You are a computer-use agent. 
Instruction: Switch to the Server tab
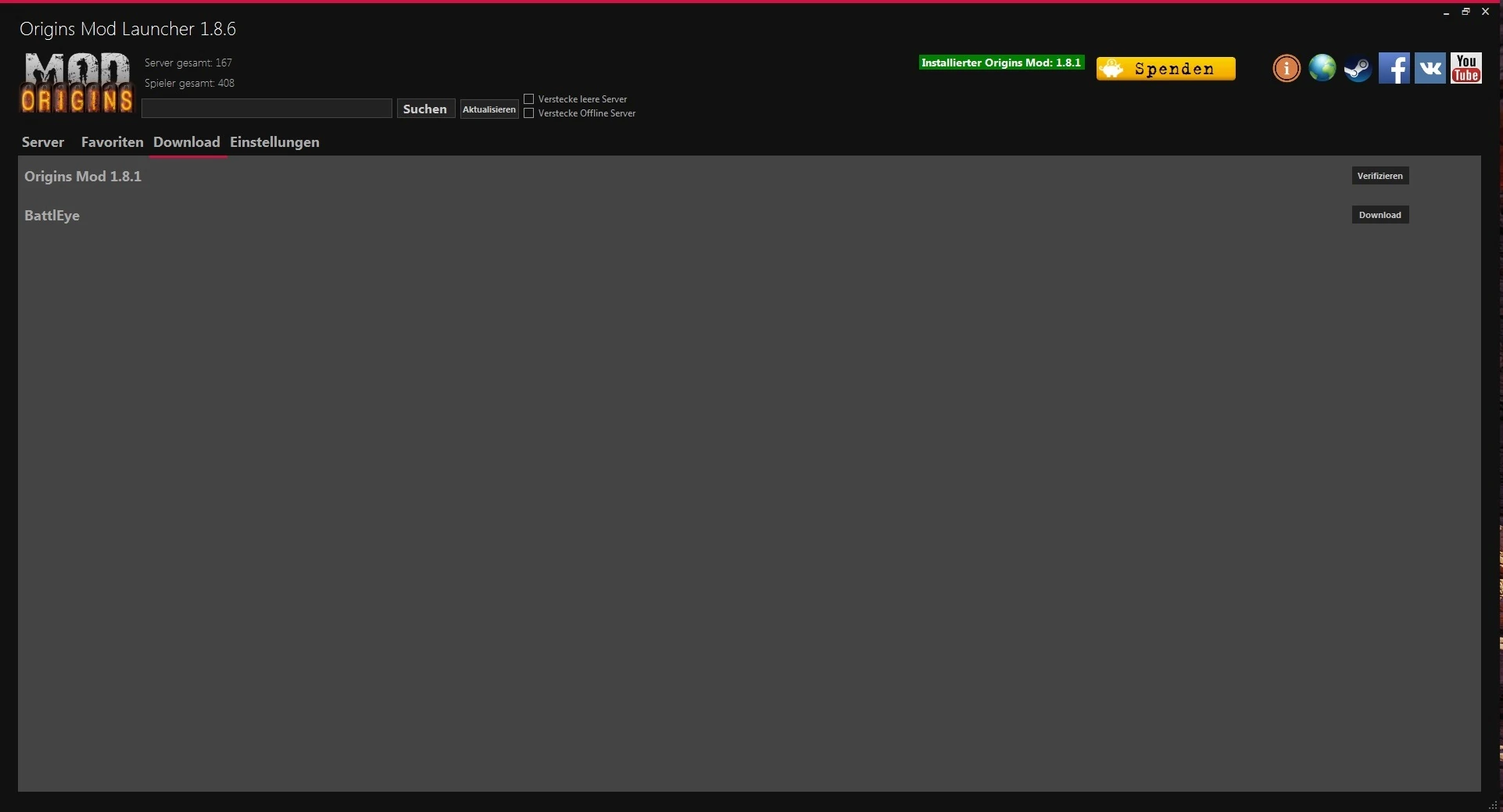point(43,142)
